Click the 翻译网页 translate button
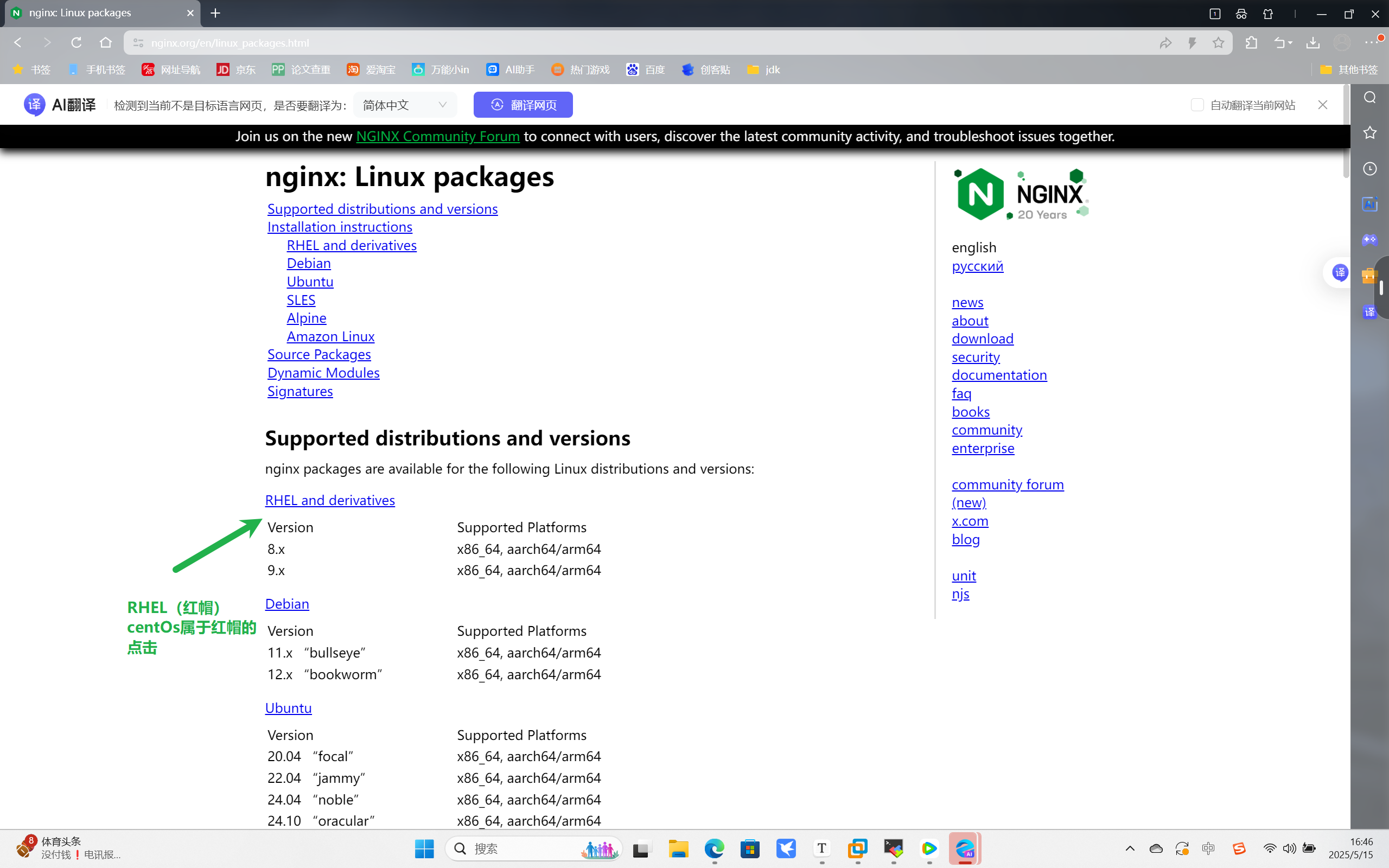 pos(523,105)
